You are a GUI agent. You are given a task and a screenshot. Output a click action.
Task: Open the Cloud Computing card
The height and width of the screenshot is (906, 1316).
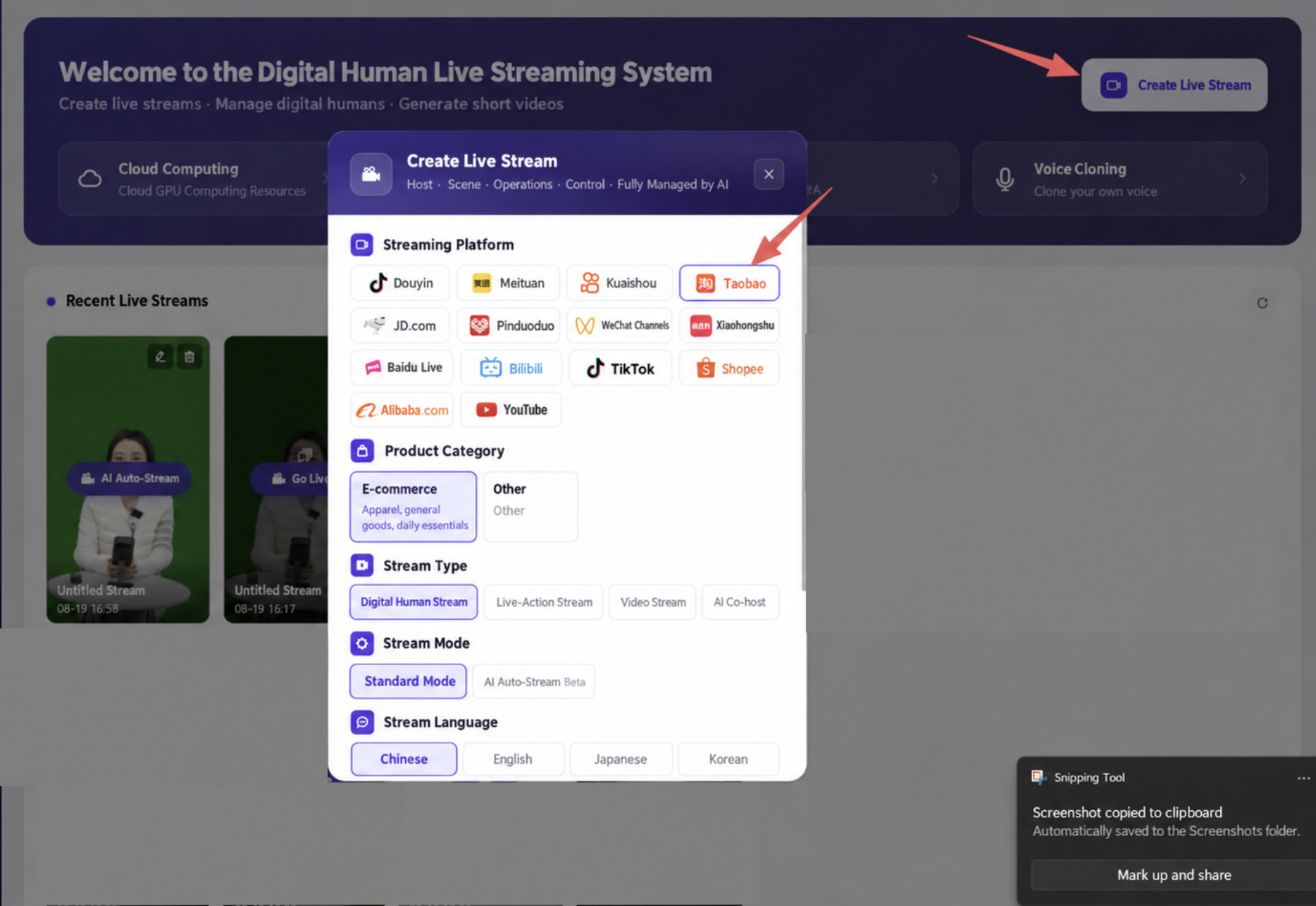194,179
